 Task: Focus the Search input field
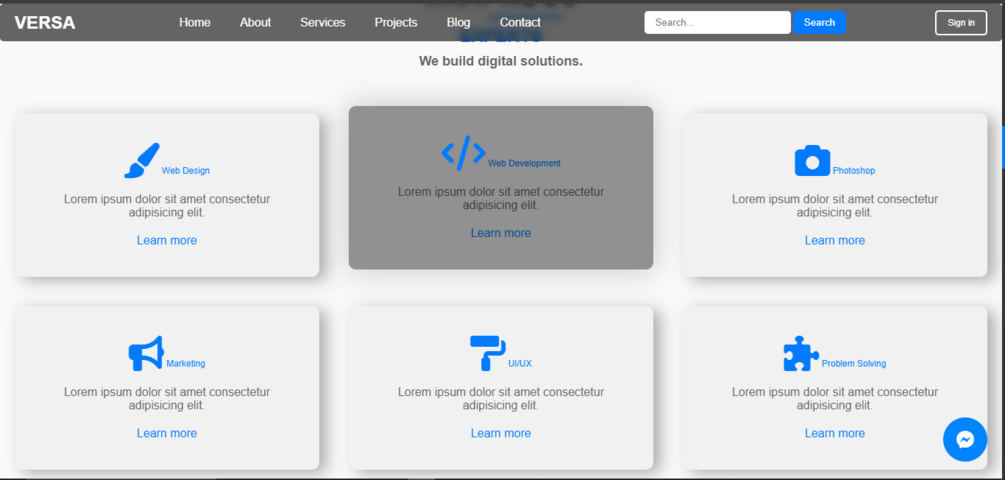point(717,22)
